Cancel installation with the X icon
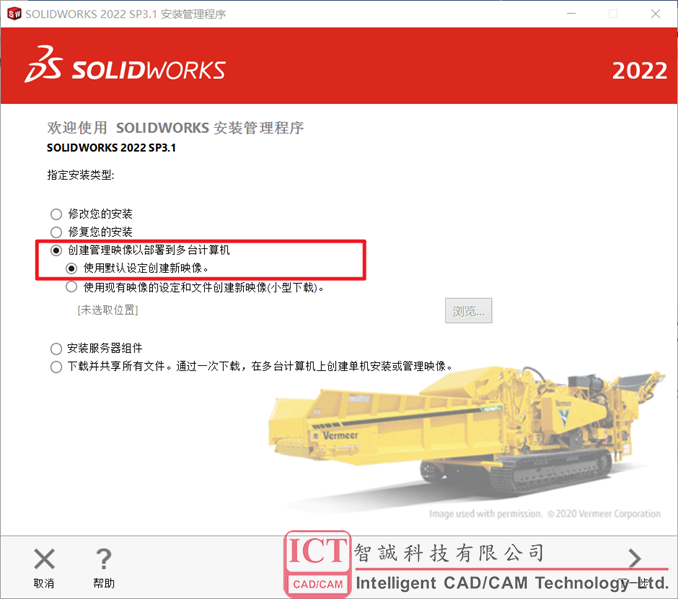The width and height of the screenshot is (678, 599). (44, 559)
